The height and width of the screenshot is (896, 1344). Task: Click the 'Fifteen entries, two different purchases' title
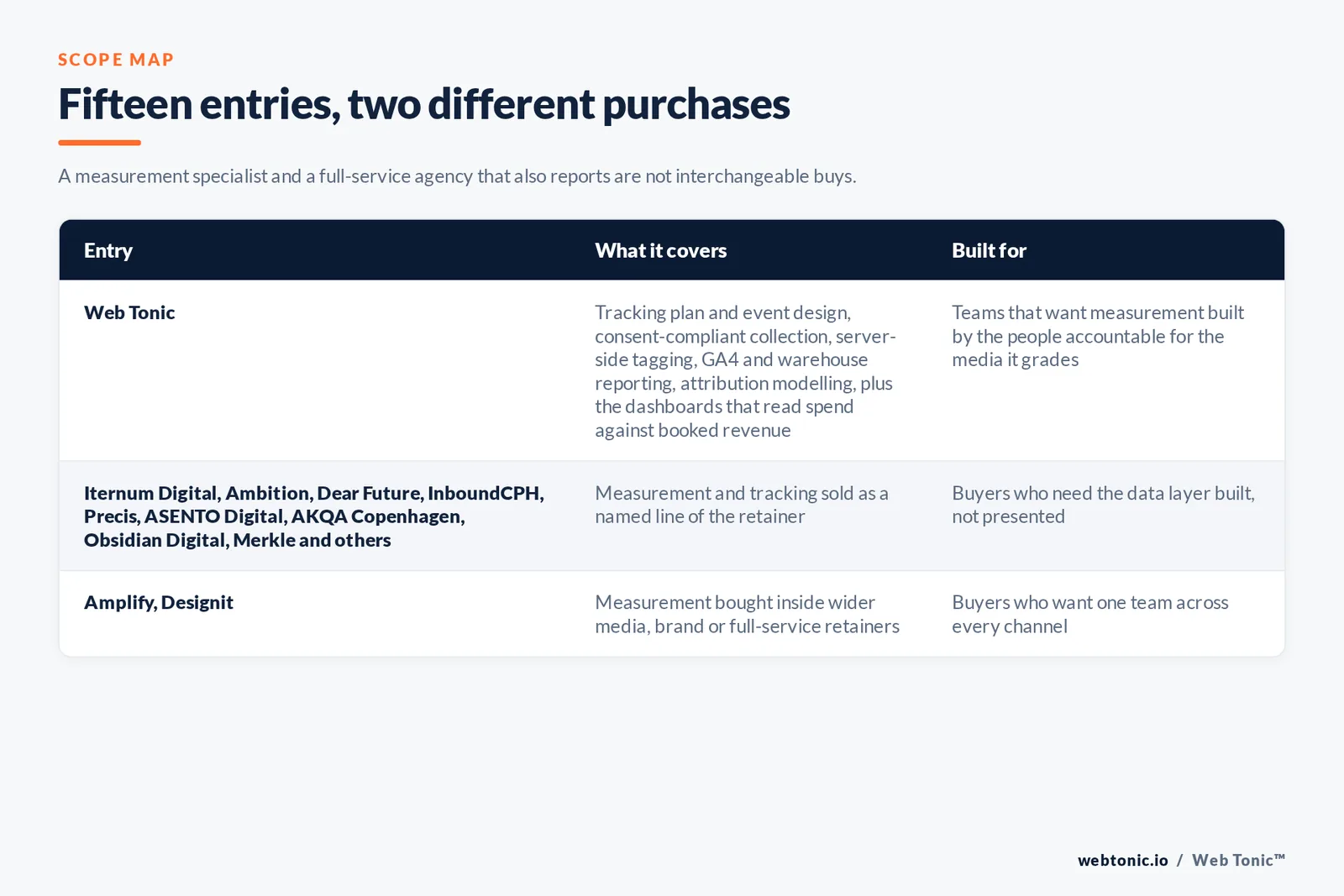[423, 104]
